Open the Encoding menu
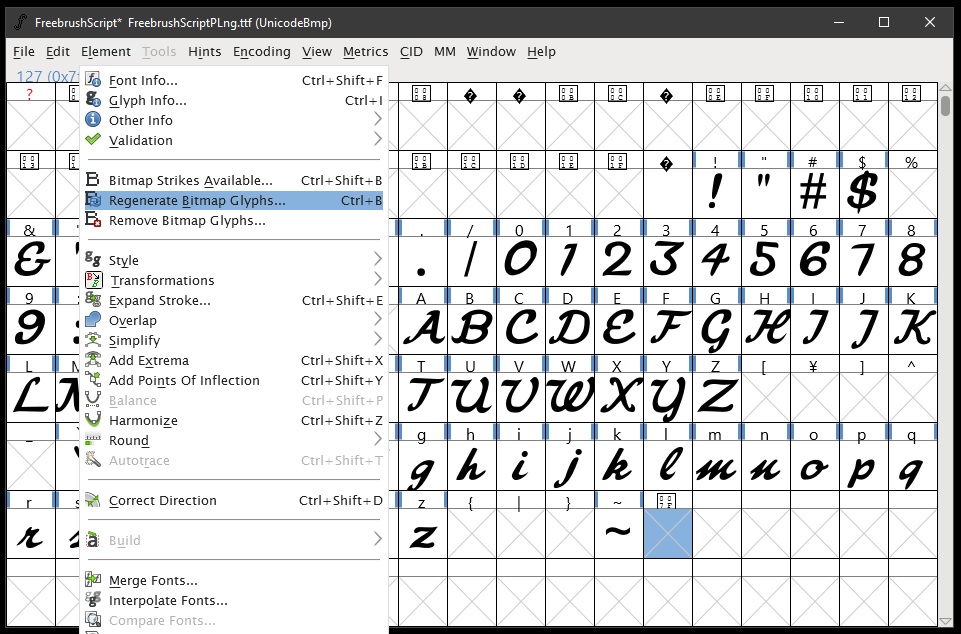The width and height of the screenshot is (961, 634). point(262,52)
